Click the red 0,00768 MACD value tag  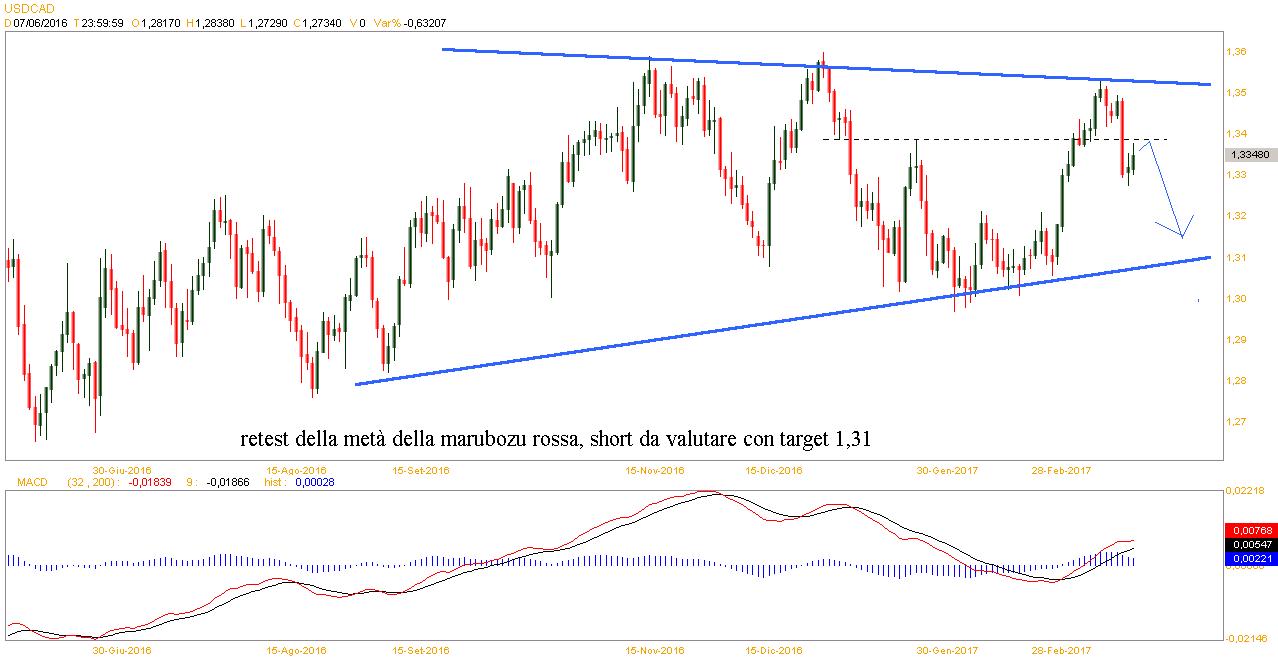pyautogui.click(x=1250, y=530)
